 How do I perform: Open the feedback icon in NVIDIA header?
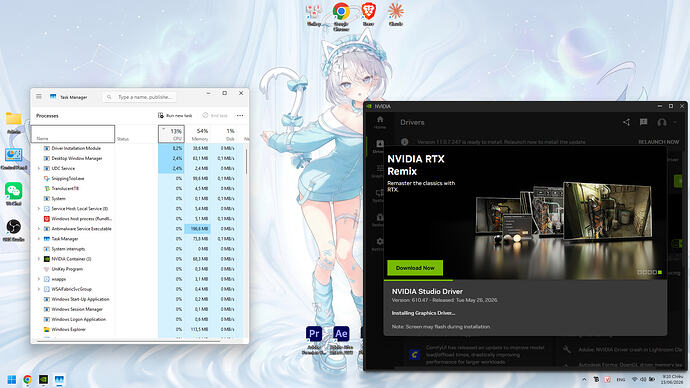643,122
